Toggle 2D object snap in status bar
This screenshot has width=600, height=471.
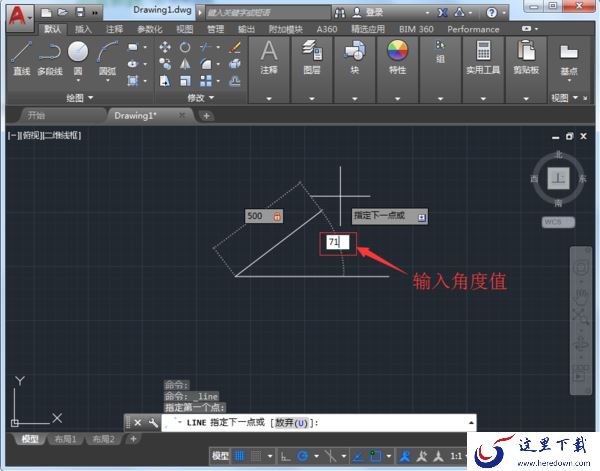375,456
